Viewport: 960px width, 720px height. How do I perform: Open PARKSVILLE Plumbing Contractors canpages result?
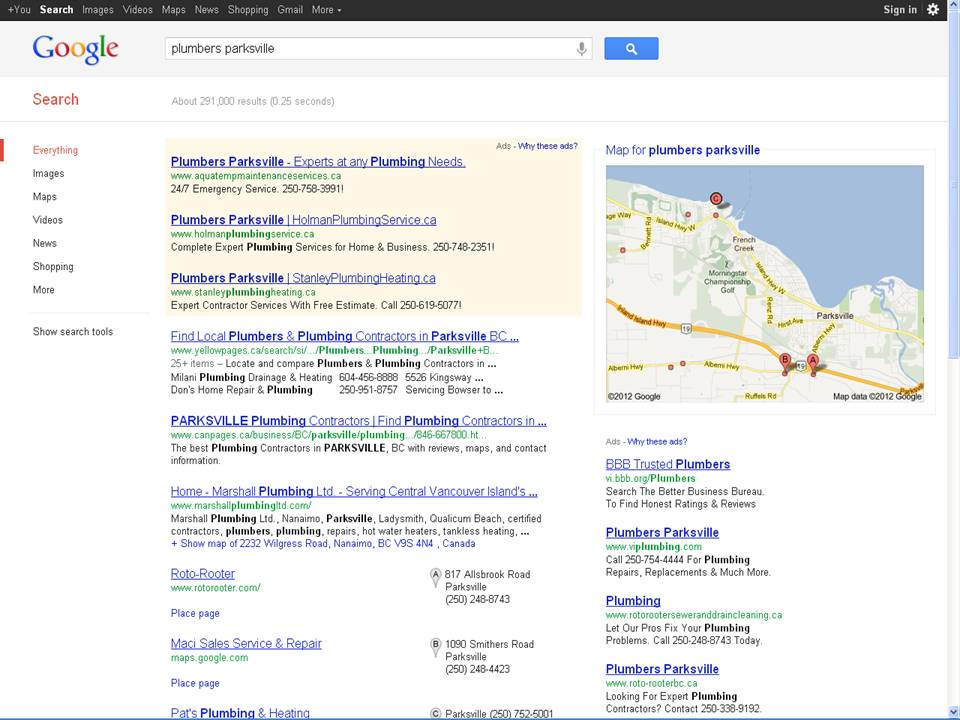click(x=359, y=421)
